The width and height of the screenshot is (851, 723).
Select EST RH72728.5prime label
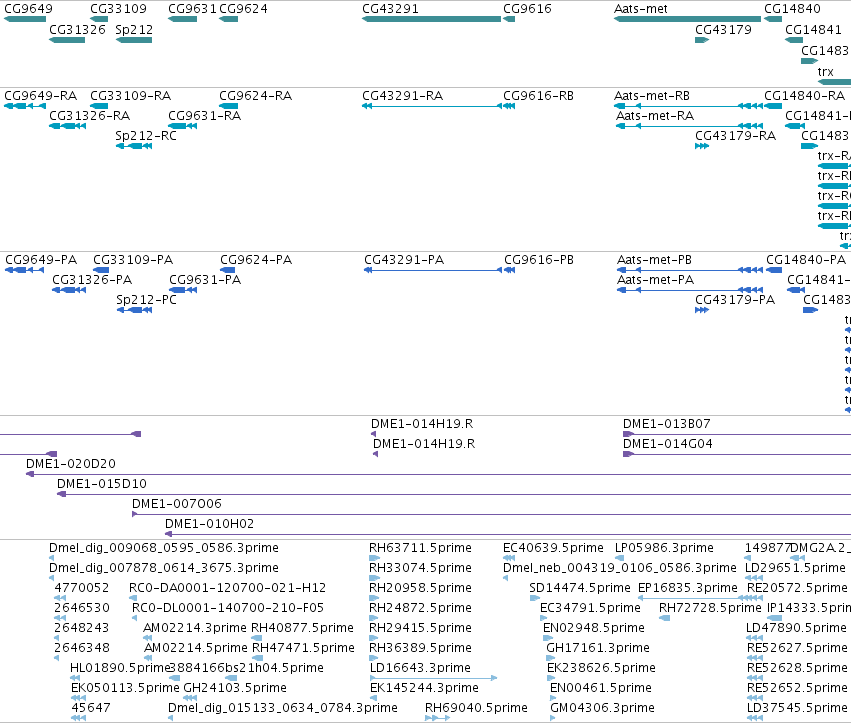point(710,608)
